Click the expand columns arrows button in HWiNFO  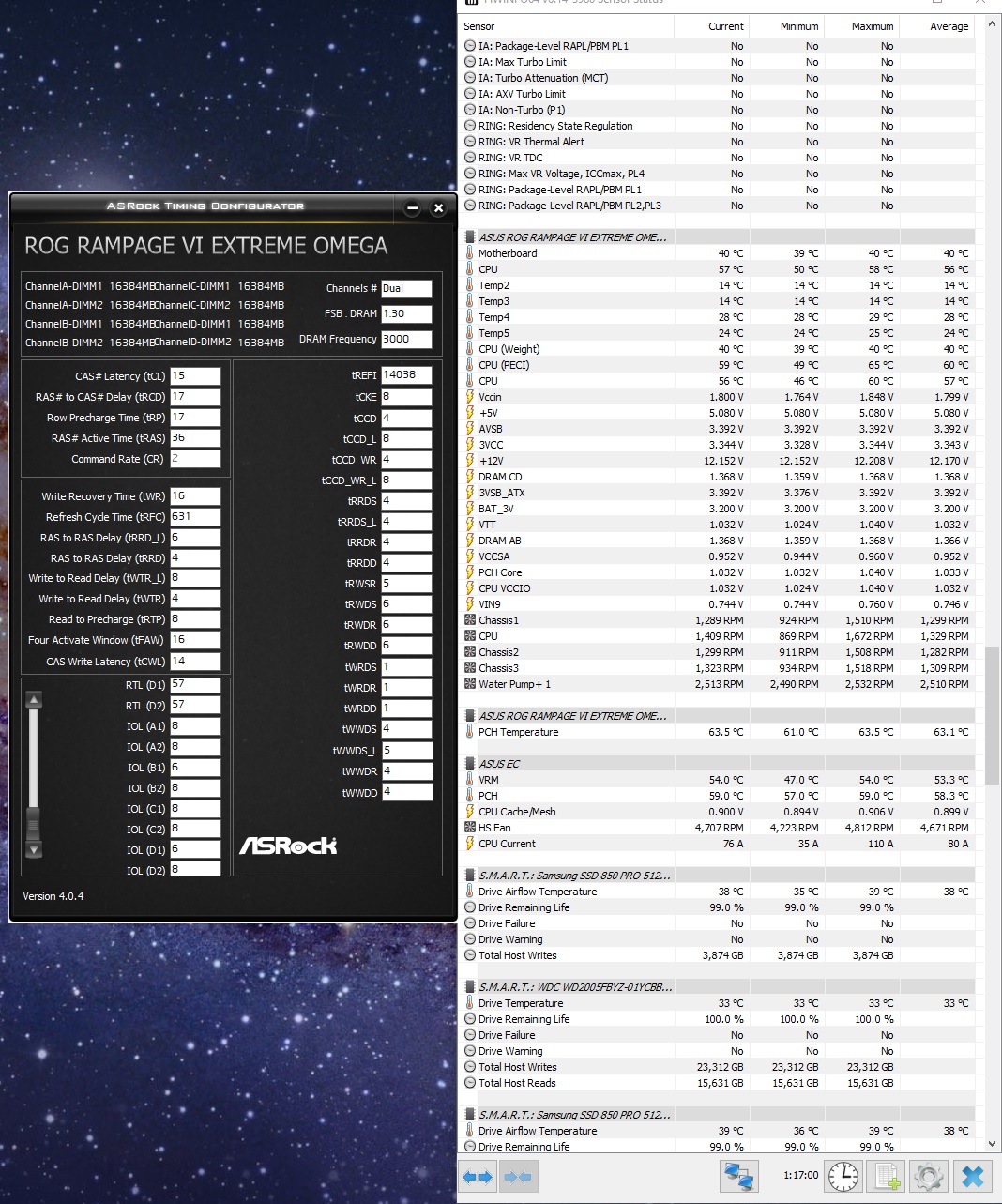[x=478, y=1176]
